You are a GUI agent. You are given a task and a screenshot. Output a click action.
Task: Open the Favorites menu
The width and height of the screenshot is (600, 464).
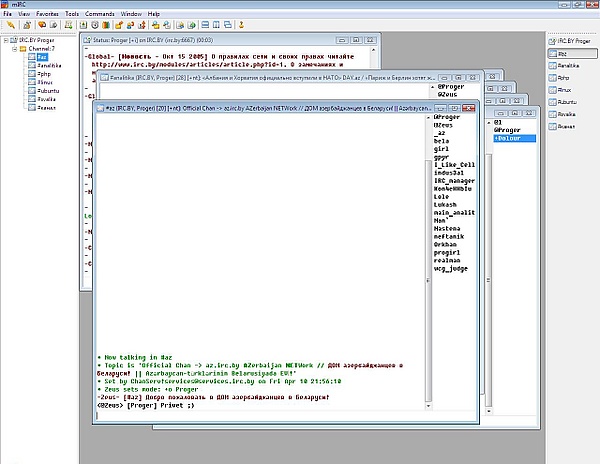[47, 14]
